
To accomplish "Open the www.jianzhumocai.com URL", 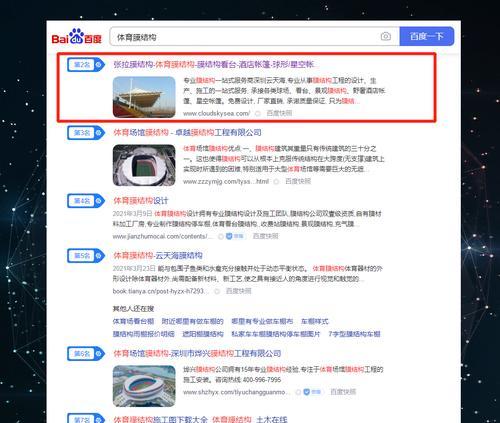I will coord(163,236).
